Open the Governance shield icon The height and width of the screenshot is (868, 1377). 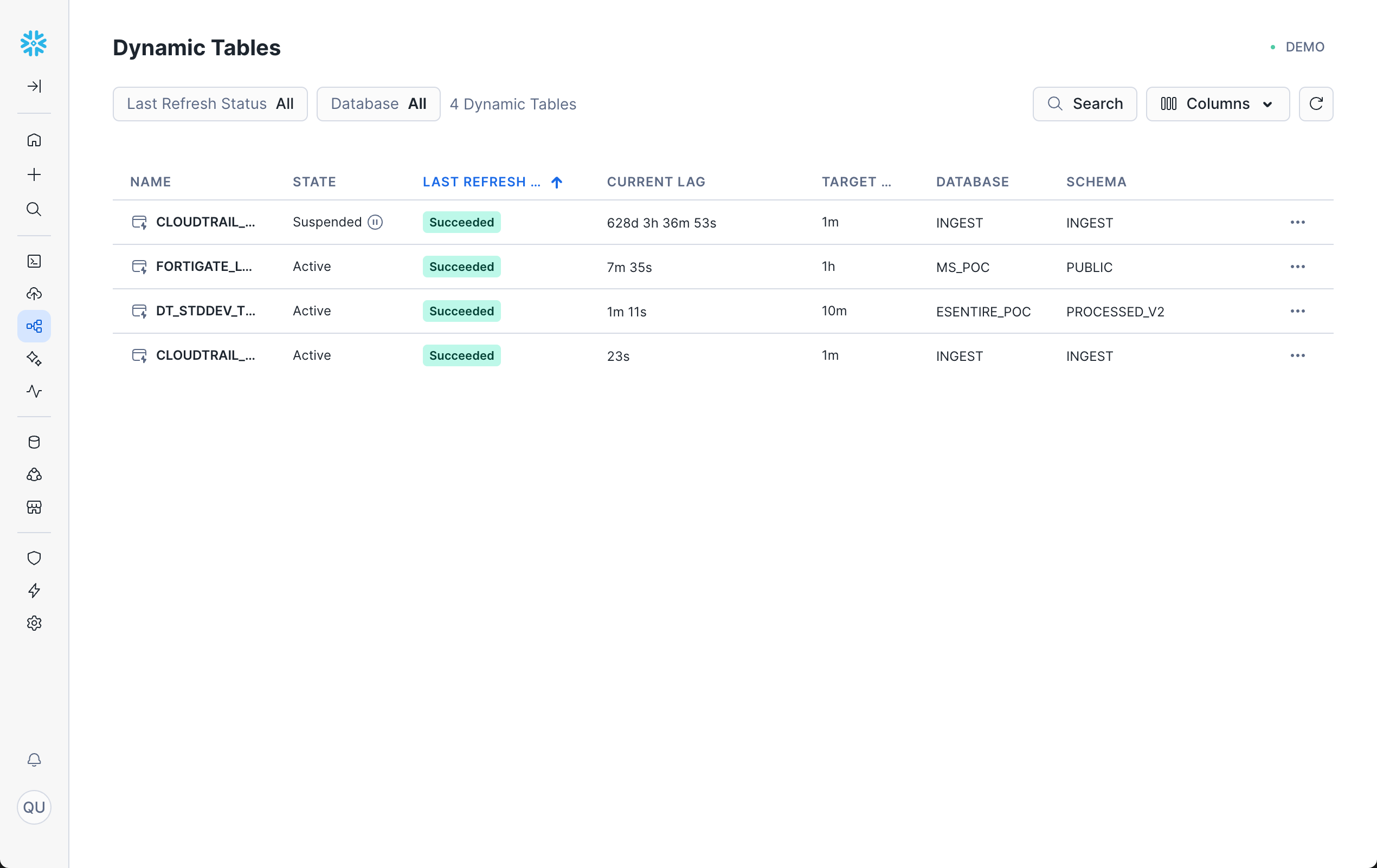(x=34, y=558)
